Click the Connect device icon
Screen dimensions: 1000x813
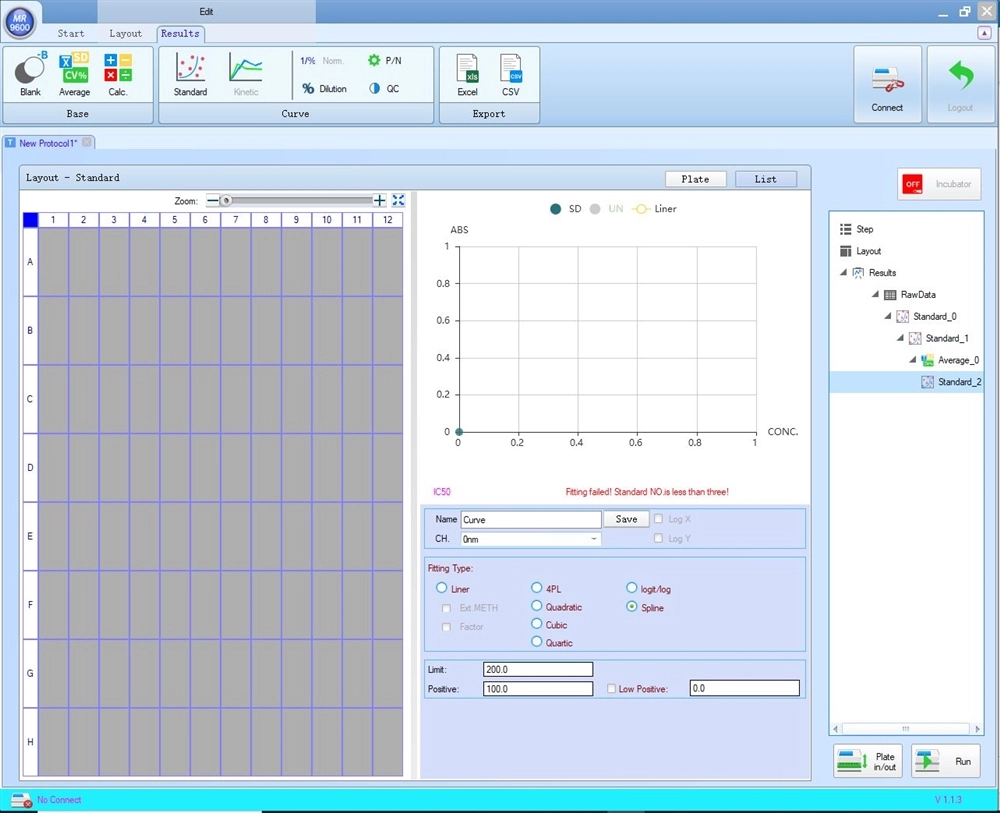pyautogui.click(x=887, y=85)
